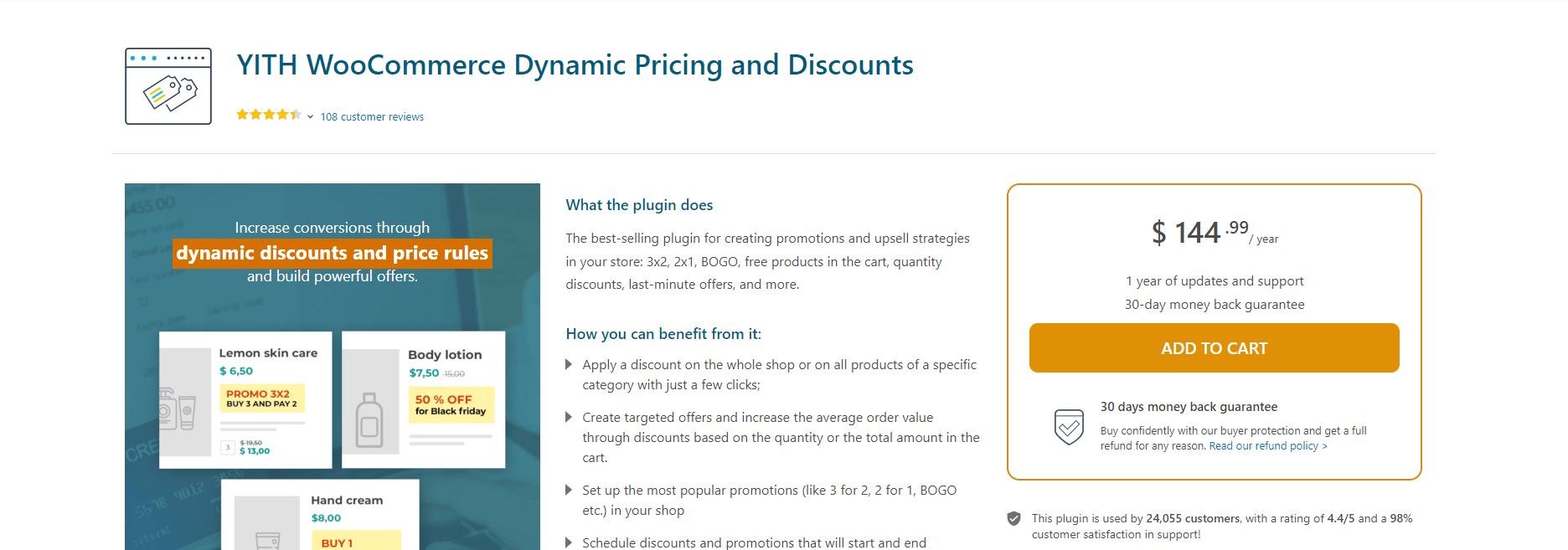This screenshot has height=550, width=1568.
Task: Click the plugin title heading
Action: (575, 64)
